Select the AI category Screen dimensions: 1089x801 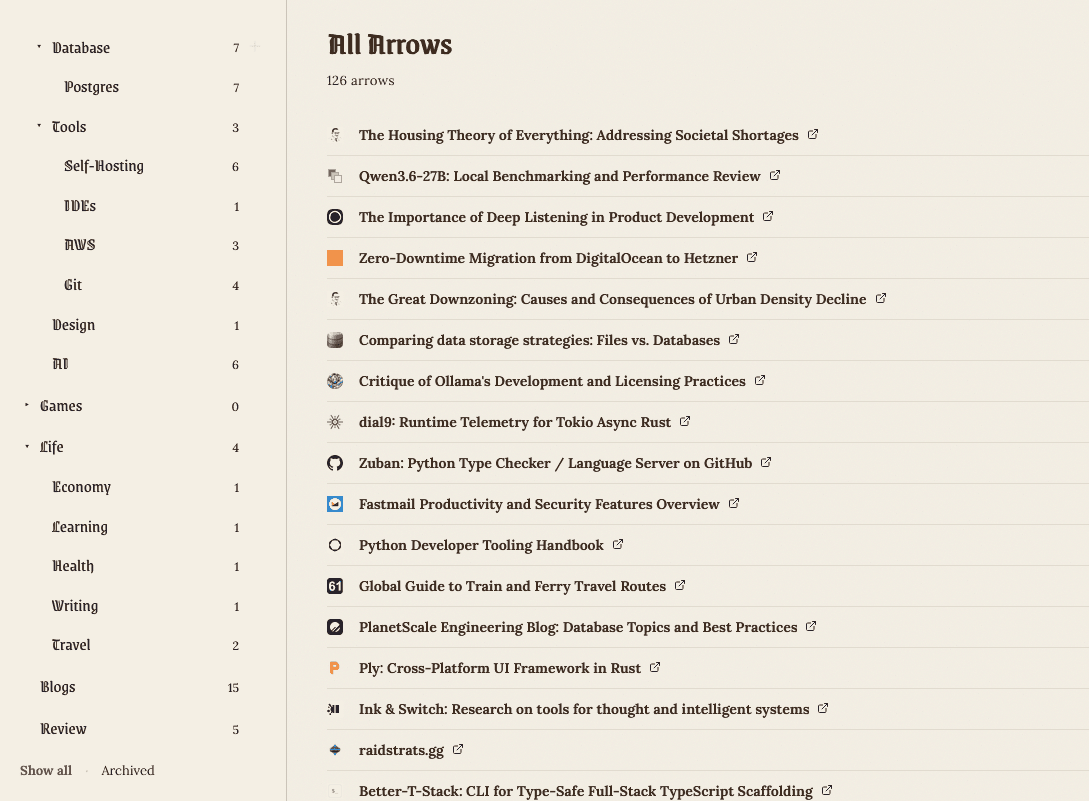[x=60, y=364]
